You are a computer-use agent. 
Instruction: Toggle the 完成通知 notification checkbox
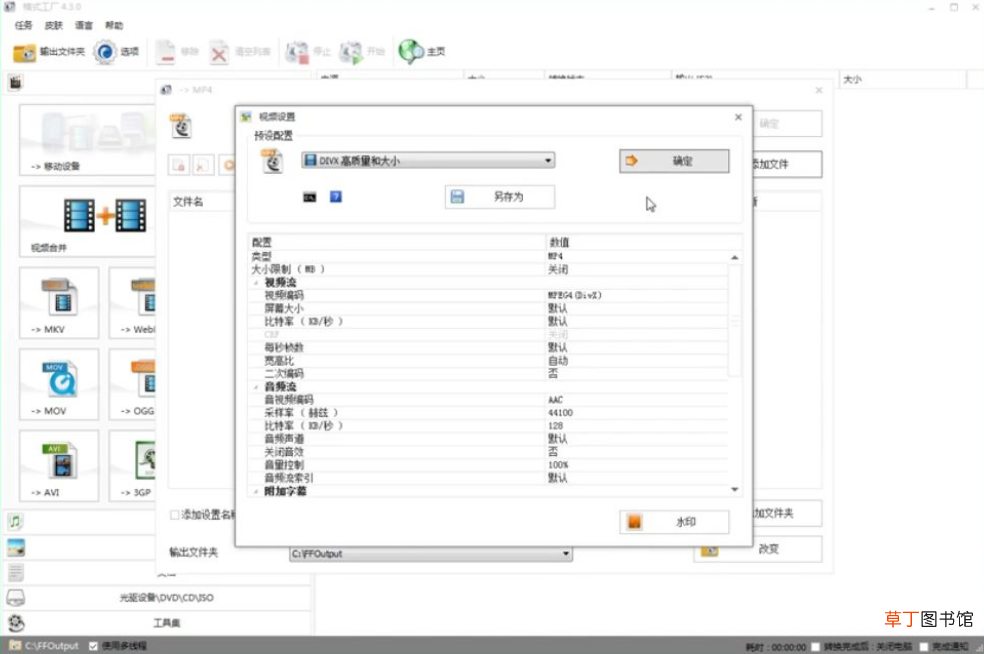click(923, 646)
